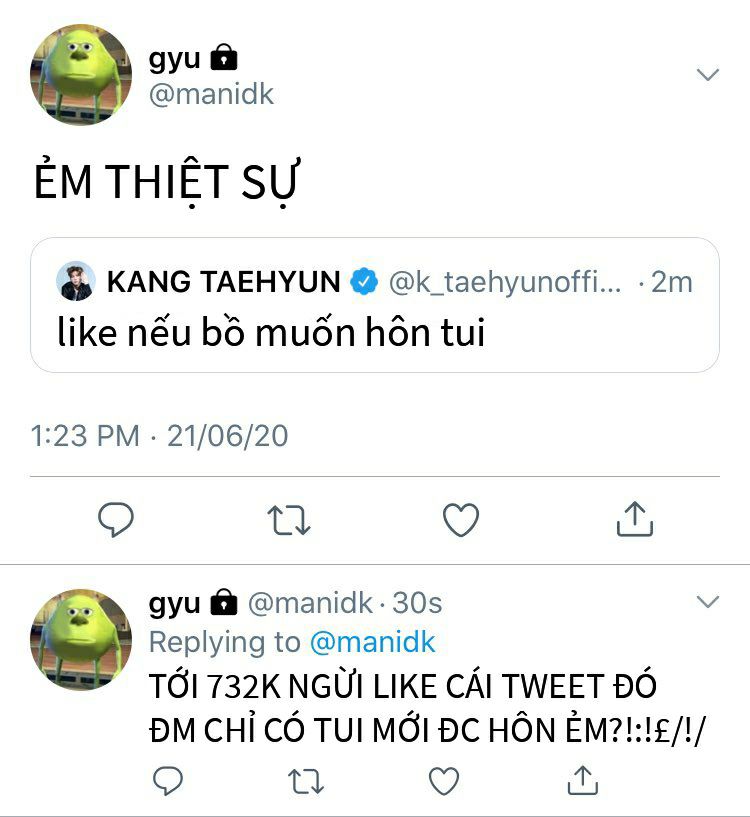Open gyu's avatar on the reply tweet
This screenshot has width=750, height=817.
pyautogui.click(x=81, y=639)
